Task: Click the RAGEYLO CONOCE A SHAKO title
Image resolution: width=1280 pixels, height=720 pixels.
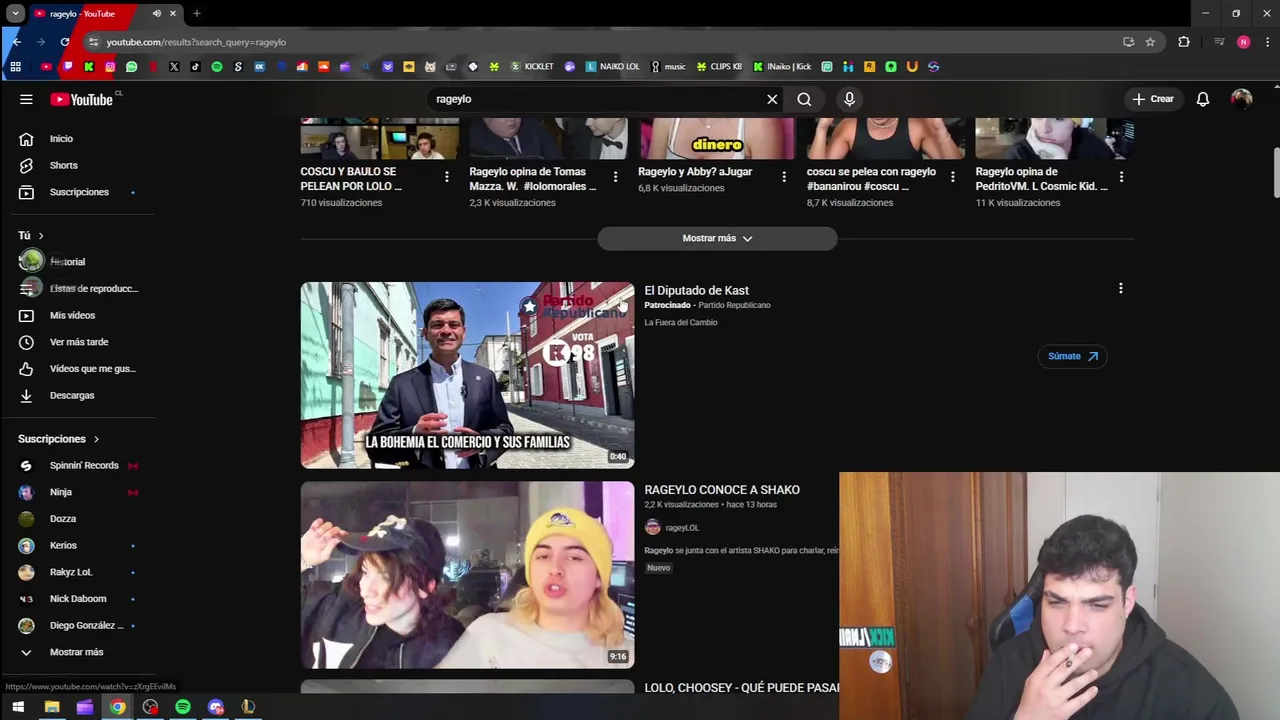Action: click(x=722, y=490)
